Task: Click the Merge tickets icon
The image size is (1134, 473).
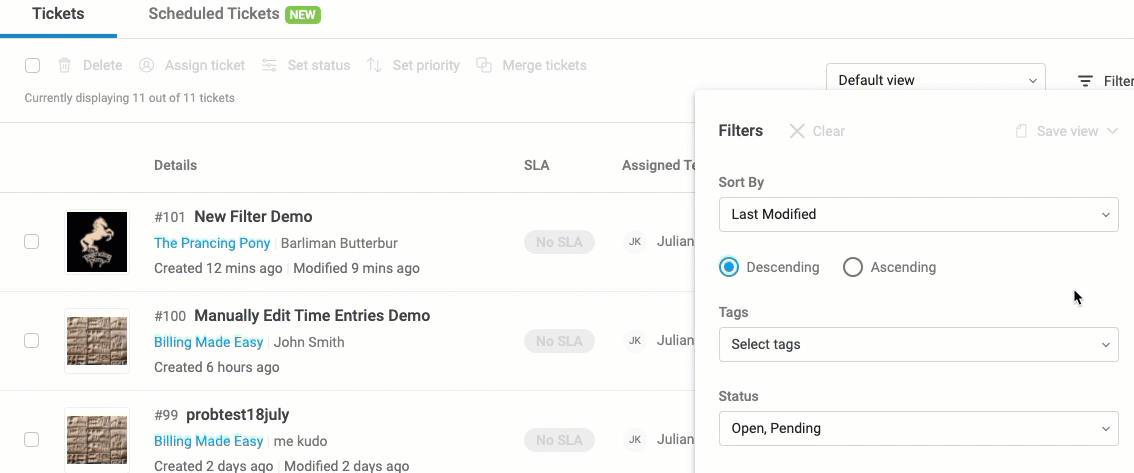Action: 484,65
